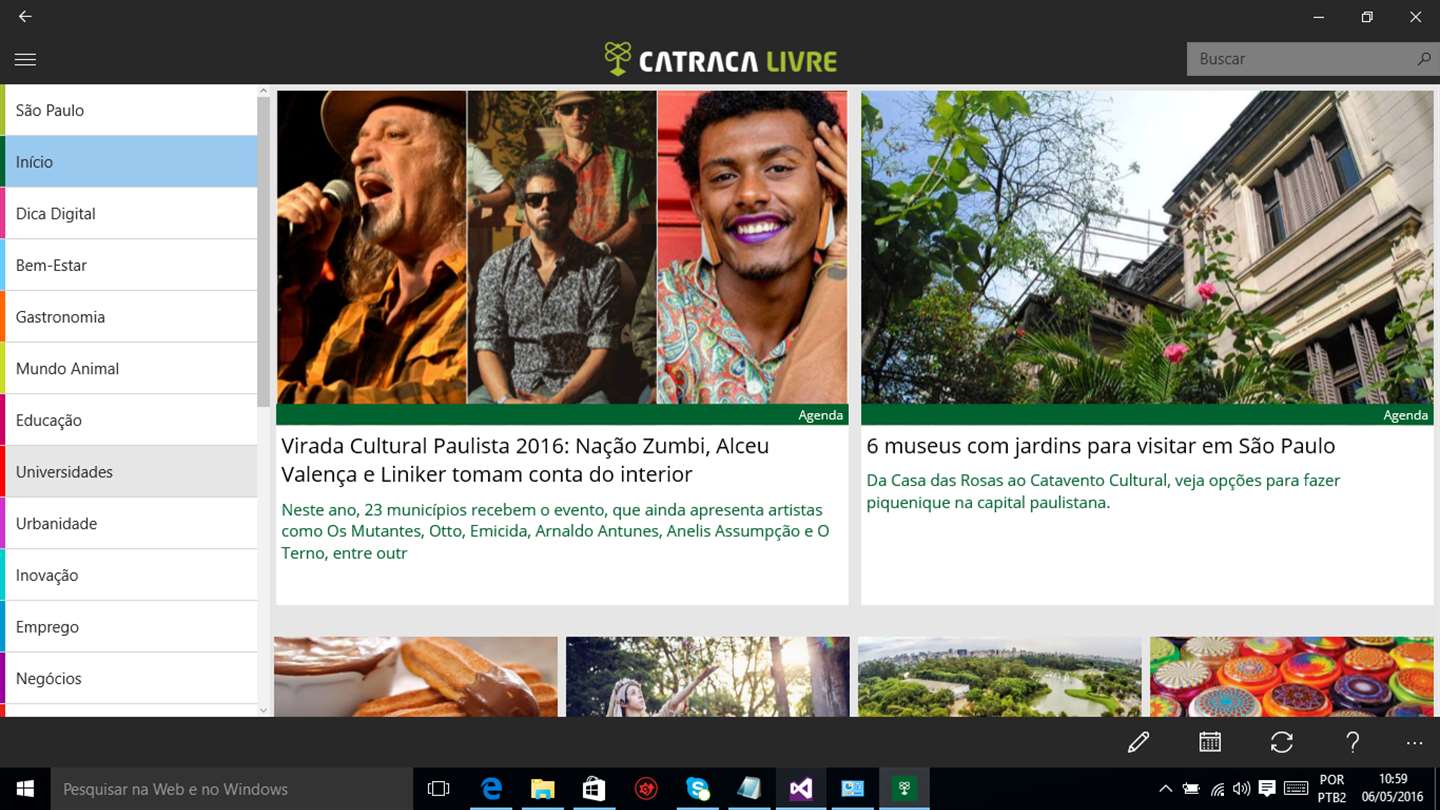Click the search magnifier icon
Image resolution: width=1440 pixels, height=810 pixels.
1423,59
